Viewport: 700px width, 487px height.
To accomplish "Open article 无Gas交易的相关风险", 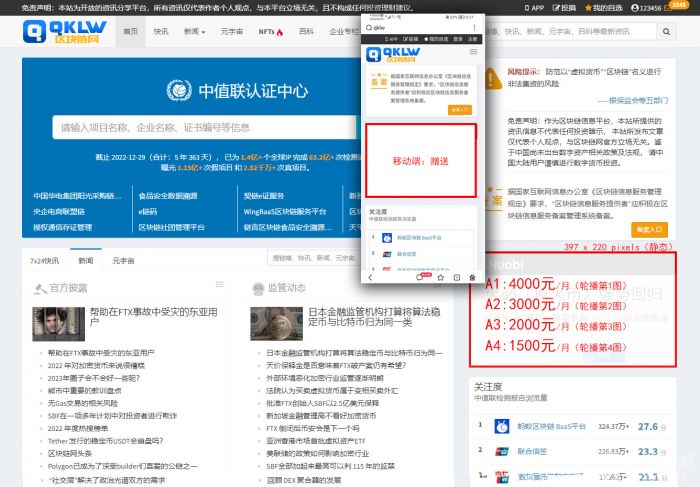I will click(83, 403).
